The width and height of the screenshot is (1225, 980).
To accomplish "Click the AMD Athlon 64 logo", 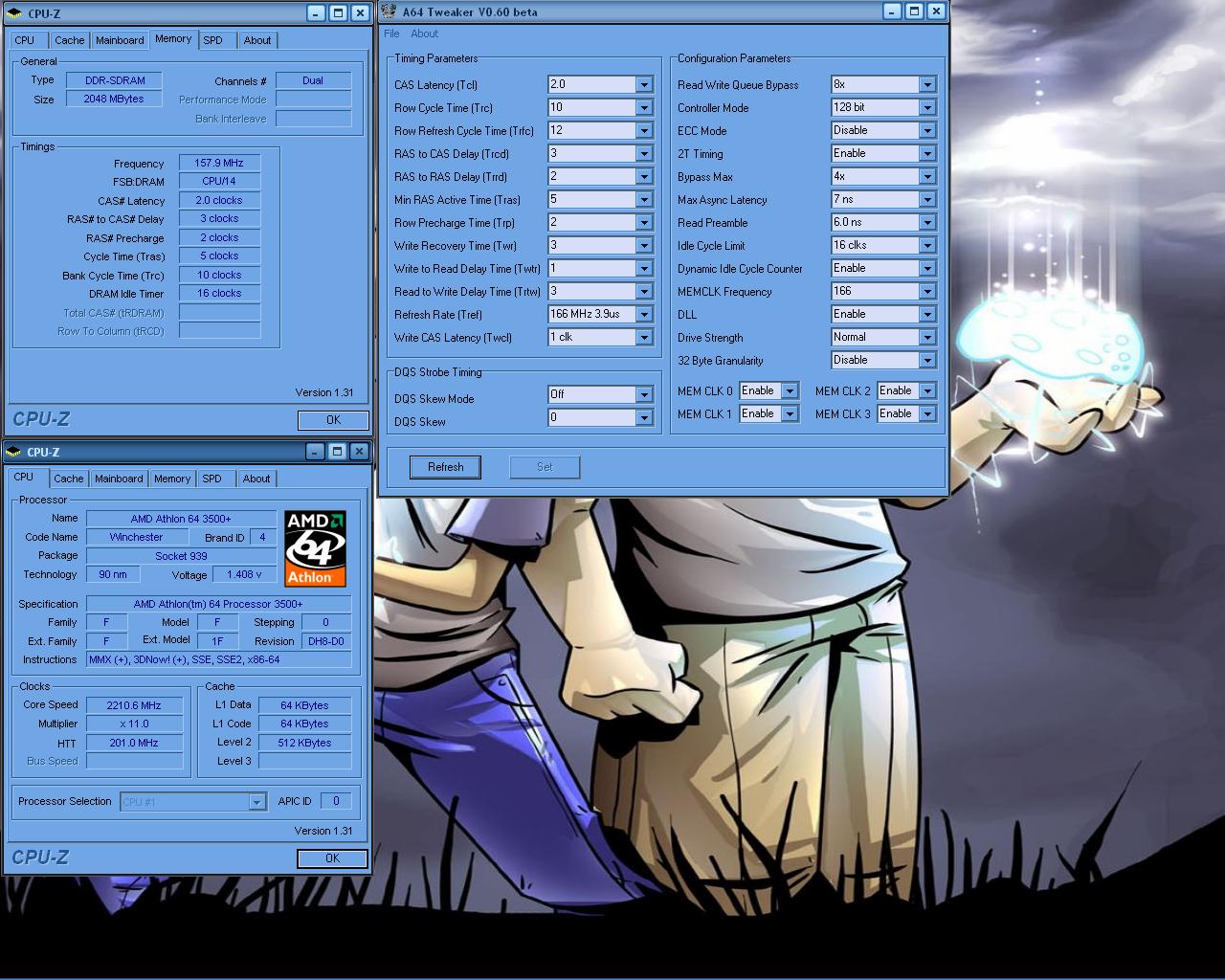I will [316, 548].
